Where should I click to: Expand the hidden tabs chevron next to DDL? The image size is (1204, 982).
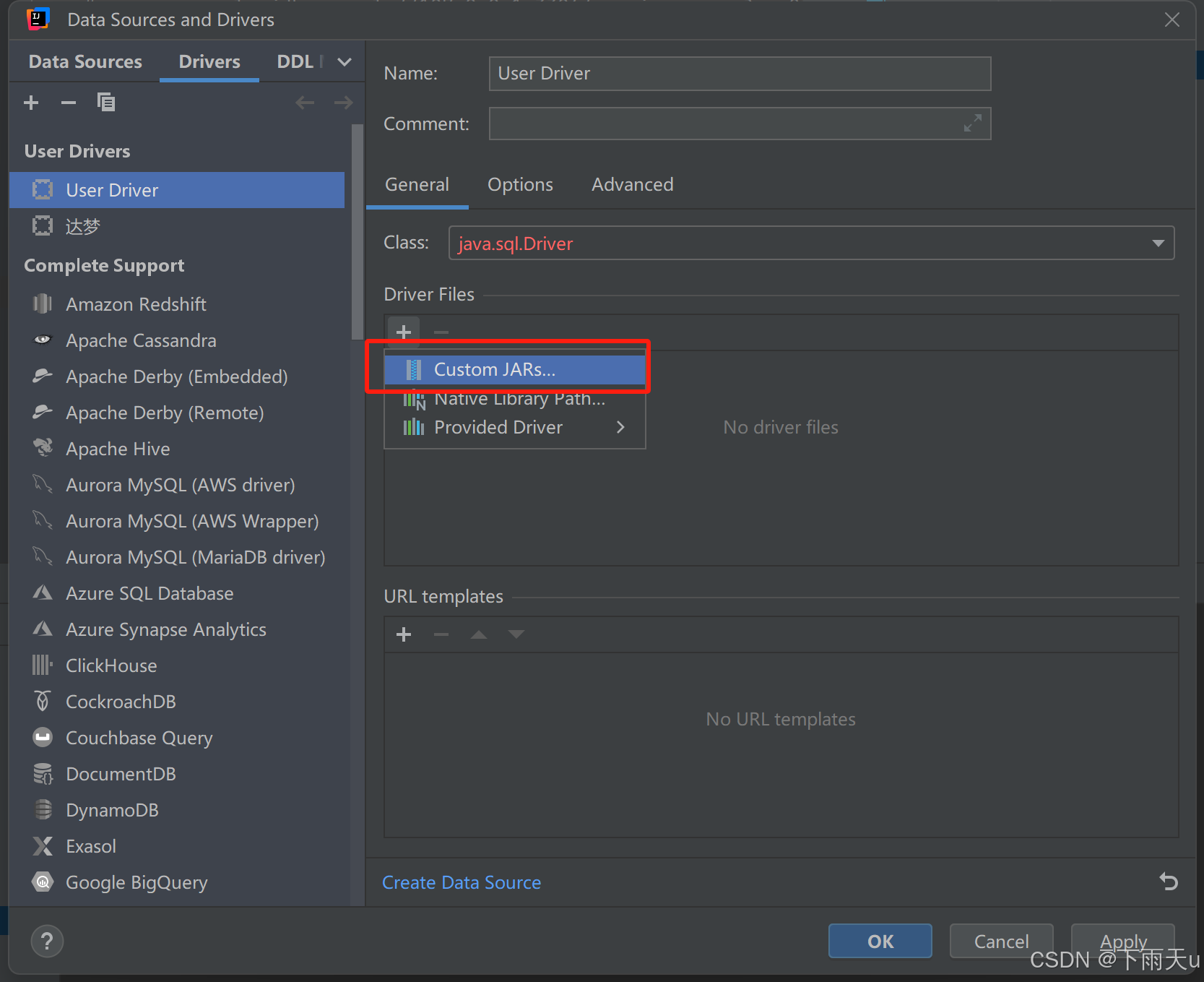point(345,62)
